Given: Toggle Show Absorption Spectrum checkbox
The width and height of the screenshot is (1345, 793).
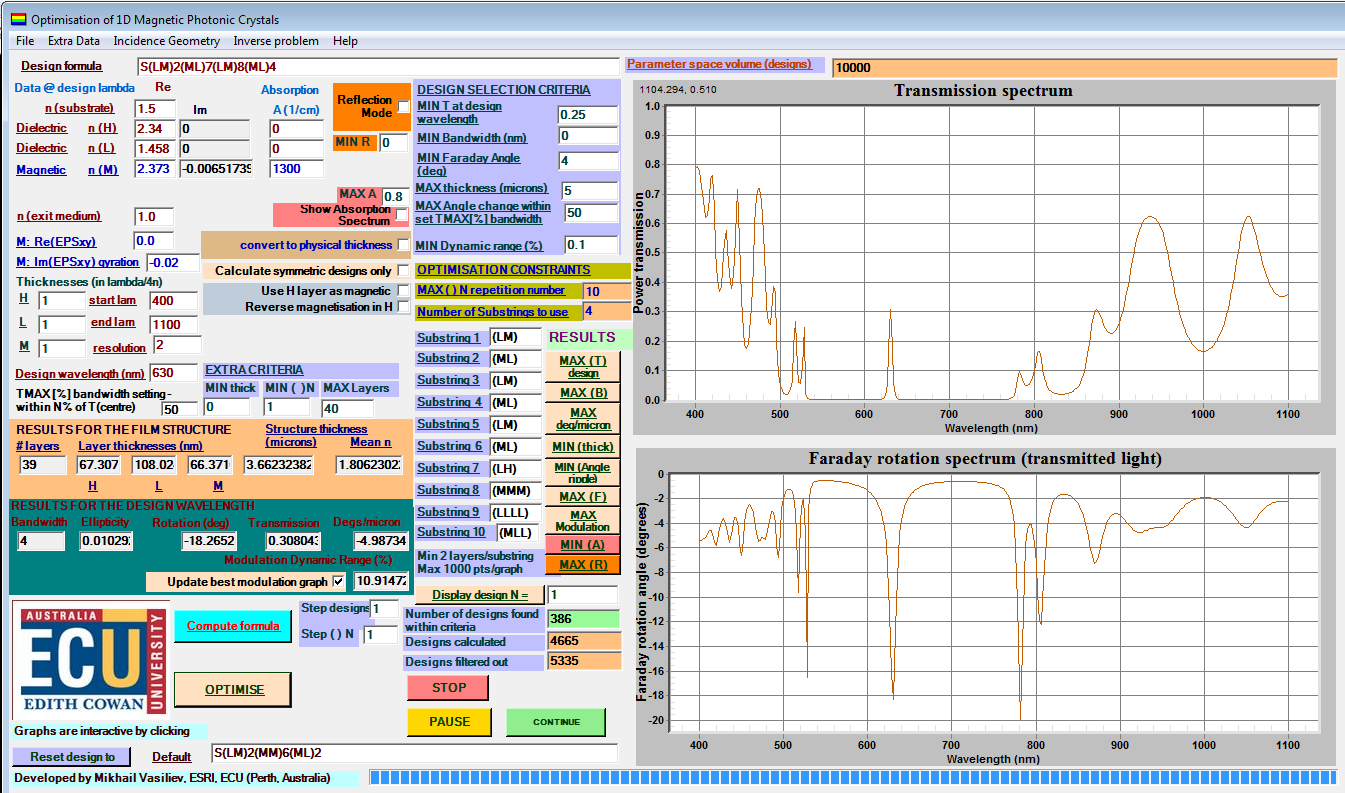Looking at the screenshot, I should pyautogui.click(x=402, y=214).
